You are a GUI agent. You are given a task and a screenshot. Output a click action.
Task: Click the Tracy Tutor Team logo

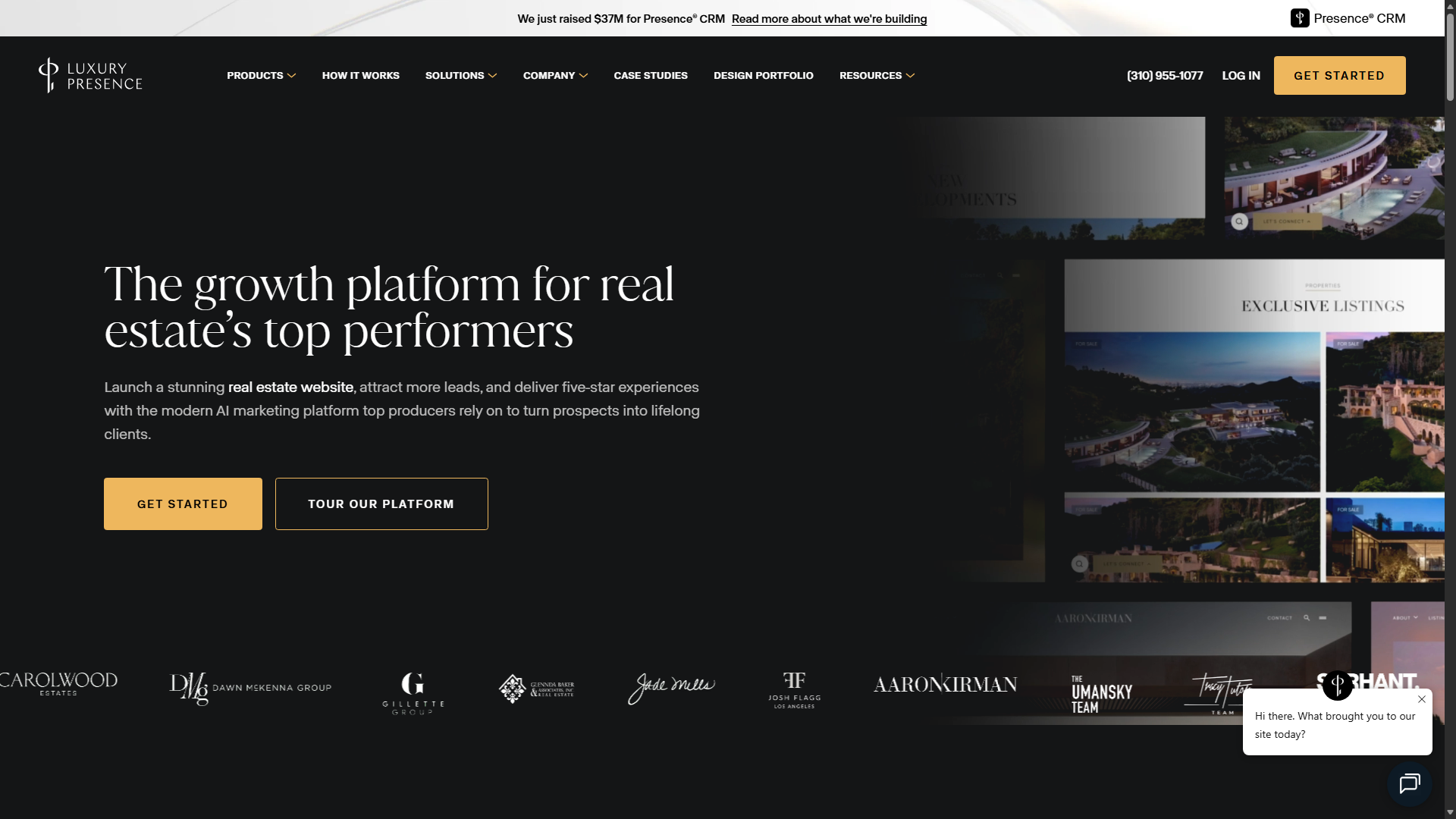click(1221, 689)
